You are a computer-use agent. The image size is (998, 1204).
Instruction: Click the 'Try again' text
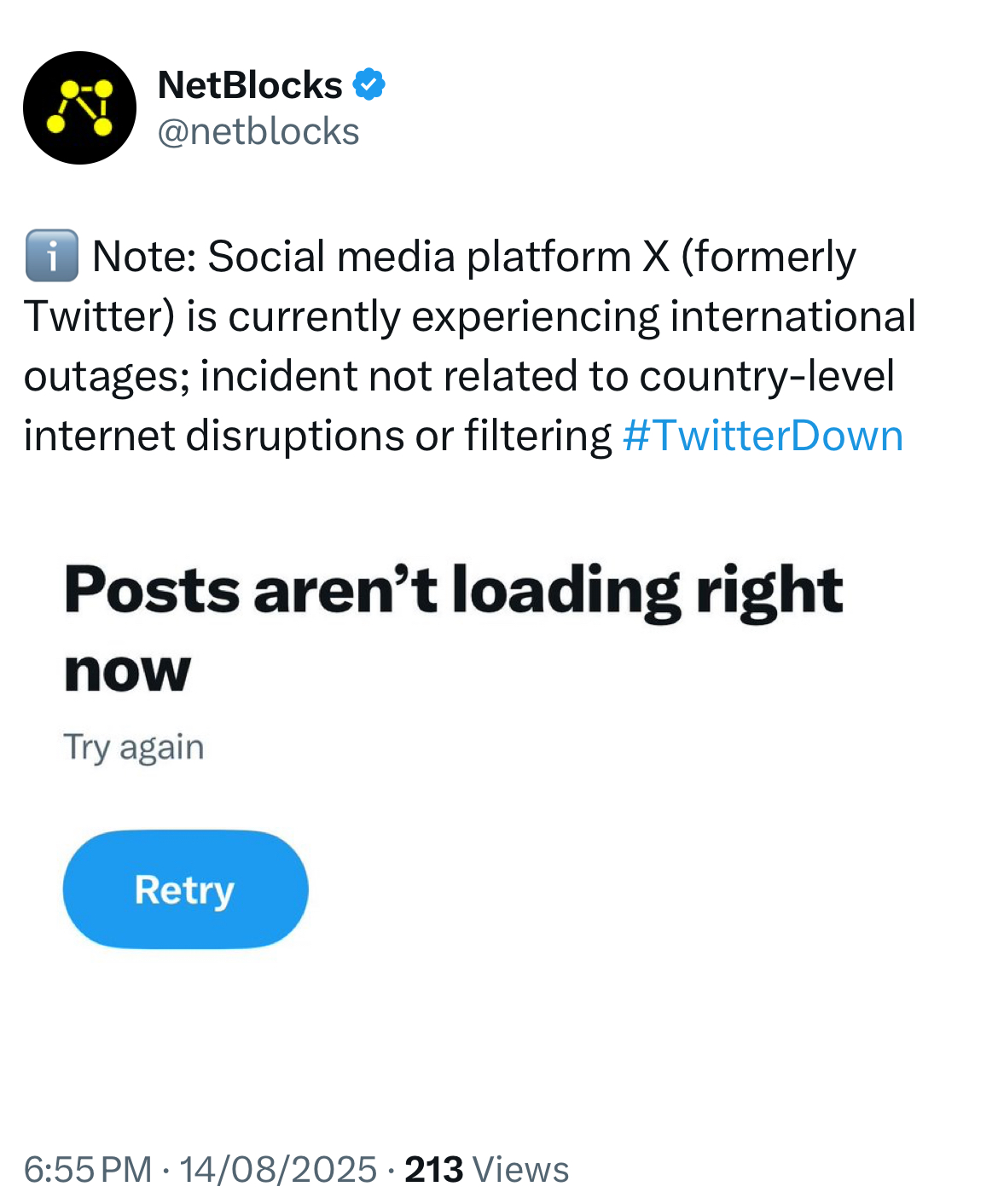pos(134,747)
